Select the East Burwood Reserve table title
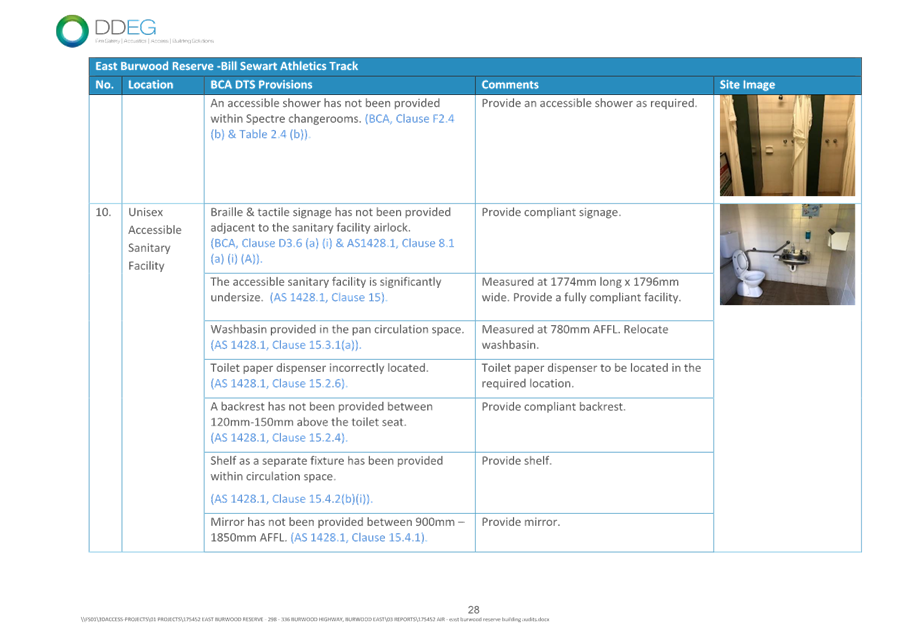The width and height of the screenshot is (923, 637). click(x=226, y=66)
